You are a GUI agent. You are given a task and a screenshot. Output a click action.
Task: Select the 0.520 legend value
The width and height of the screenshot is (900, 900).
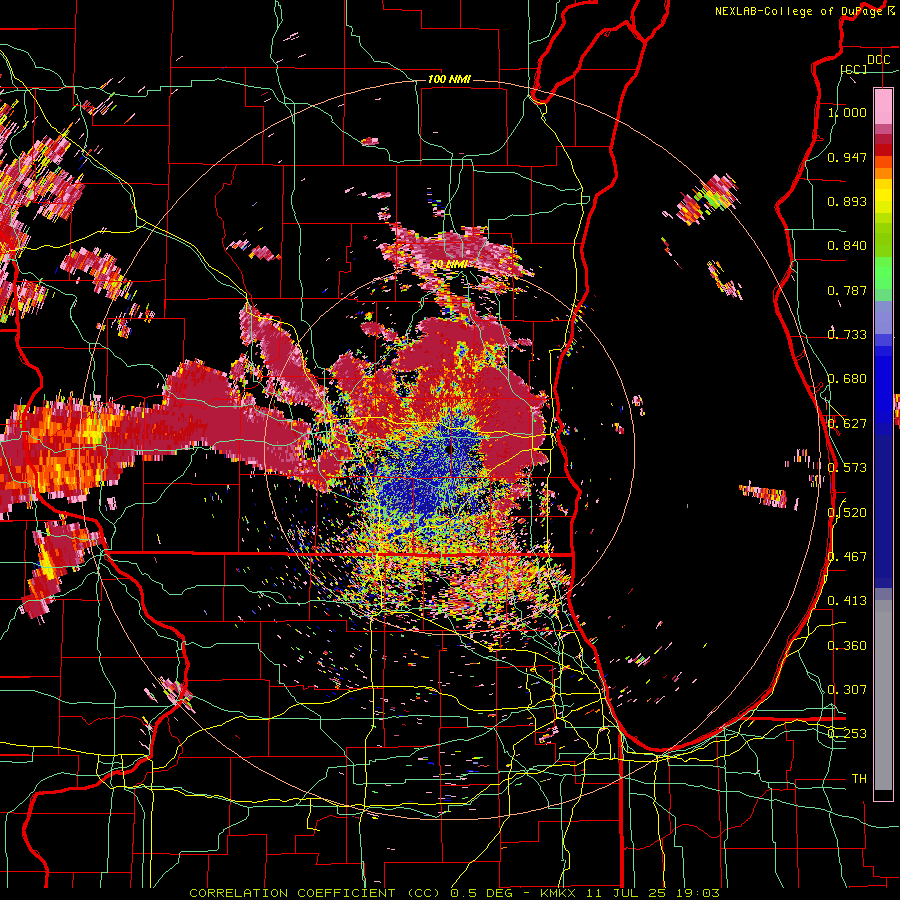[847, 513]
